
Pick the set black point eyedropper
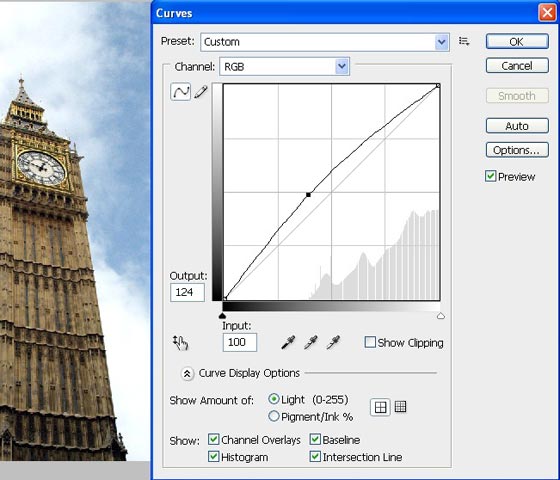coord(288,342)
